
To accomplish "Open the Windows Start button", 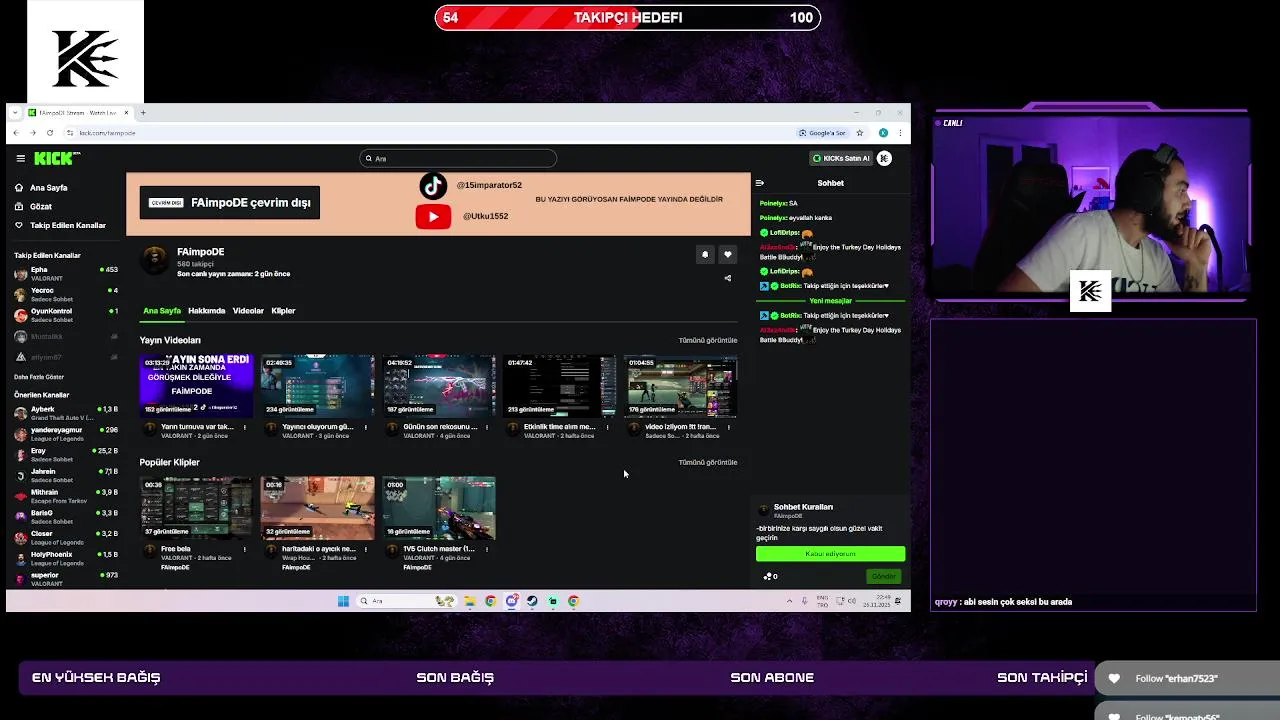I will tap(343, 601).
